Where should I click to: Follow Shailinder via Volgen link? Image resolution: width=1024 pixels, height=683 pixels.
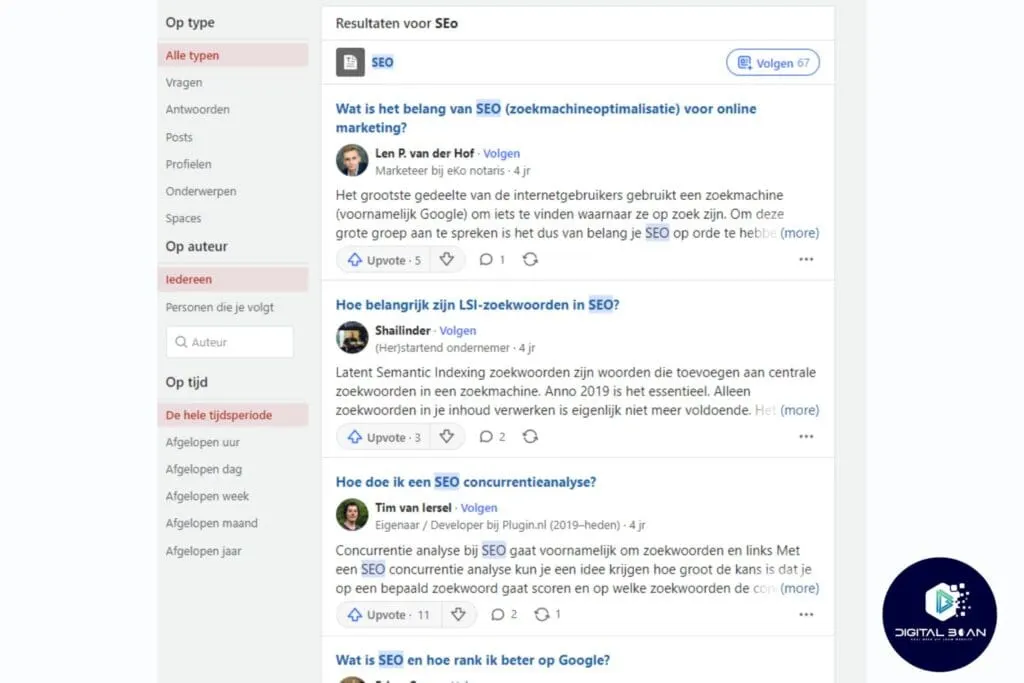[458, 330]
